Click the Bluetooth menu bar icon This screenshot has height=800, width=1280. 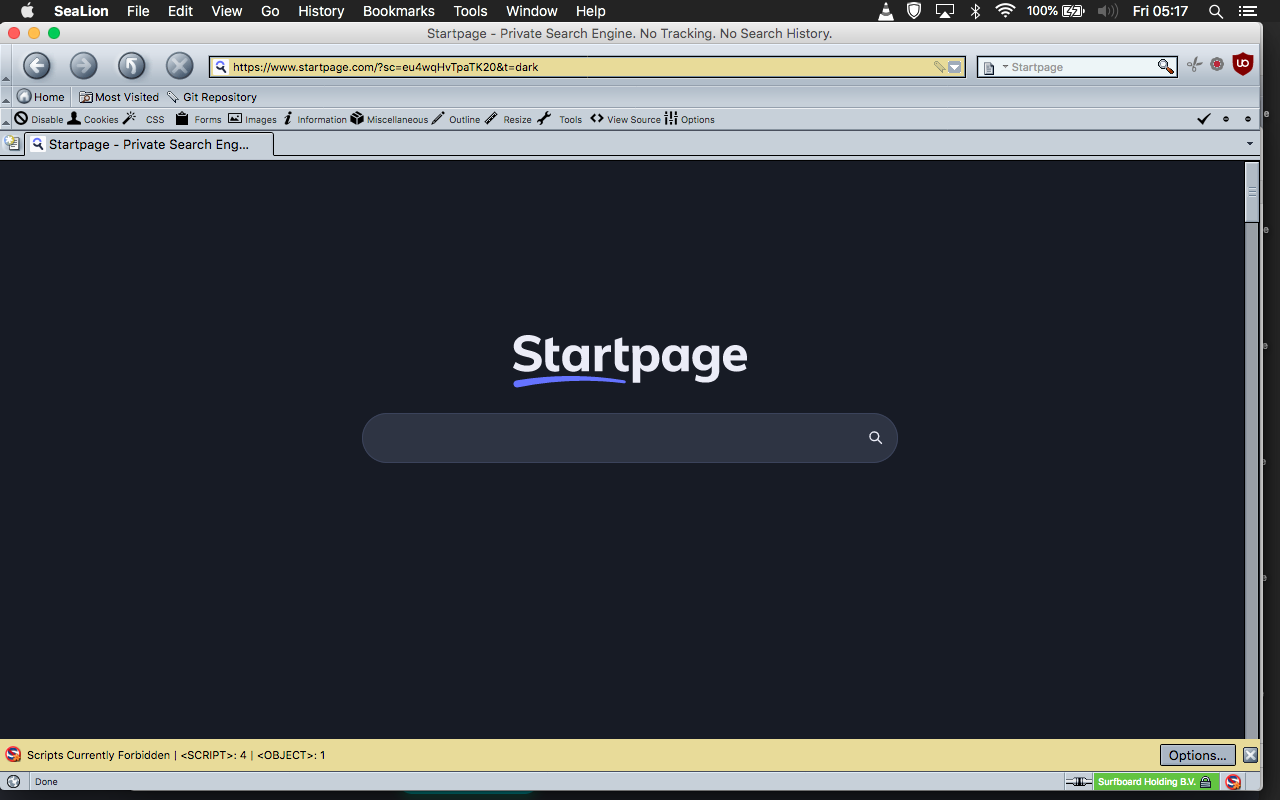976,11
